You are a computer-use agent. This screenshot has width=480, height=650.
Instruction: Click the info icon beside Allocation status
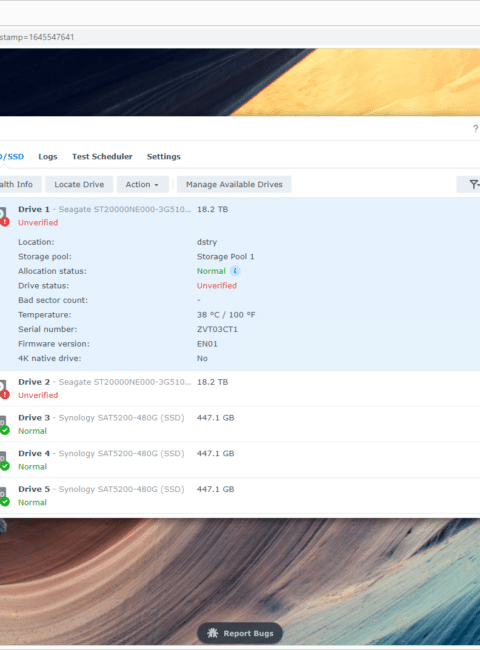(235, 271)
